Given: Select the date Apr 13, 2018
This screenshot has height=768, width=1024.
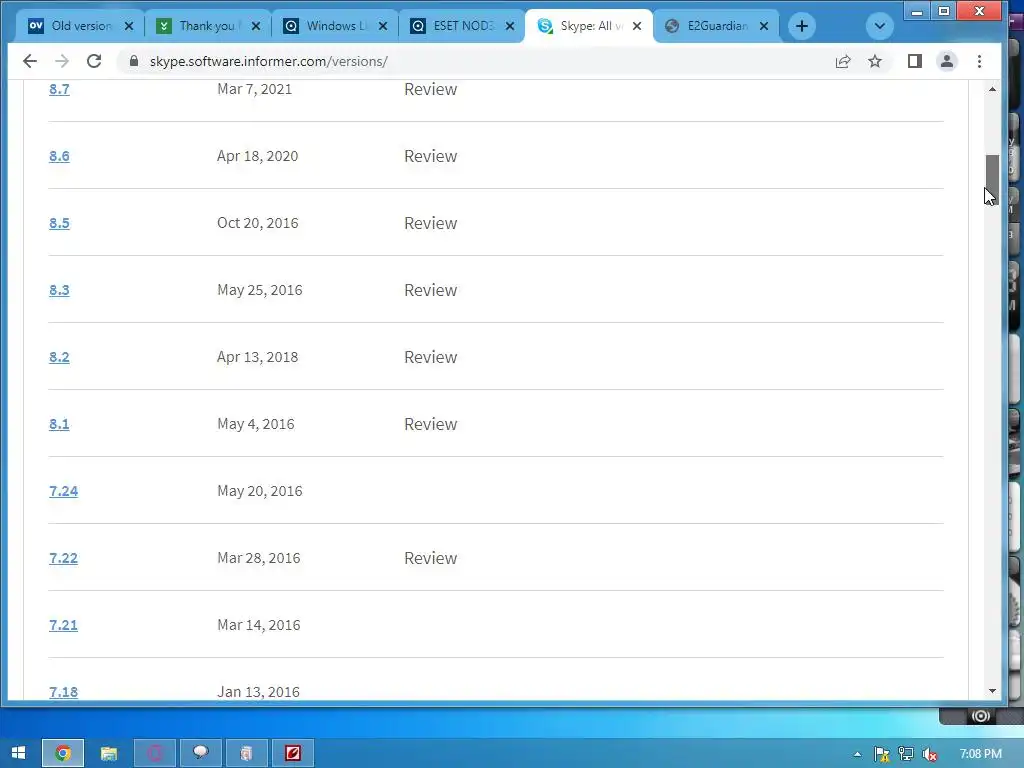Looking at the screenshot, I should [257, 357].
